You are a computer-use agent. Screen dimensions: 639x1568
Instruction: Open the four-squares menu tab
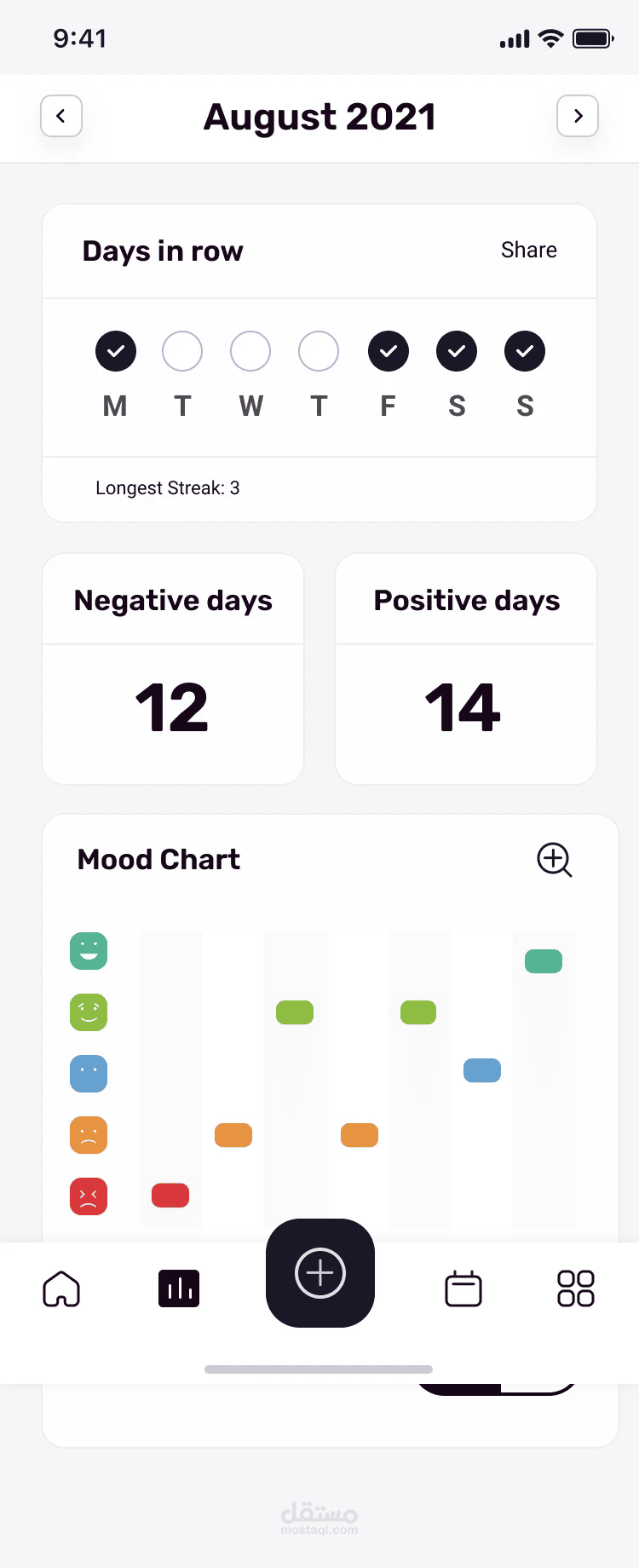coord(576,1288)
